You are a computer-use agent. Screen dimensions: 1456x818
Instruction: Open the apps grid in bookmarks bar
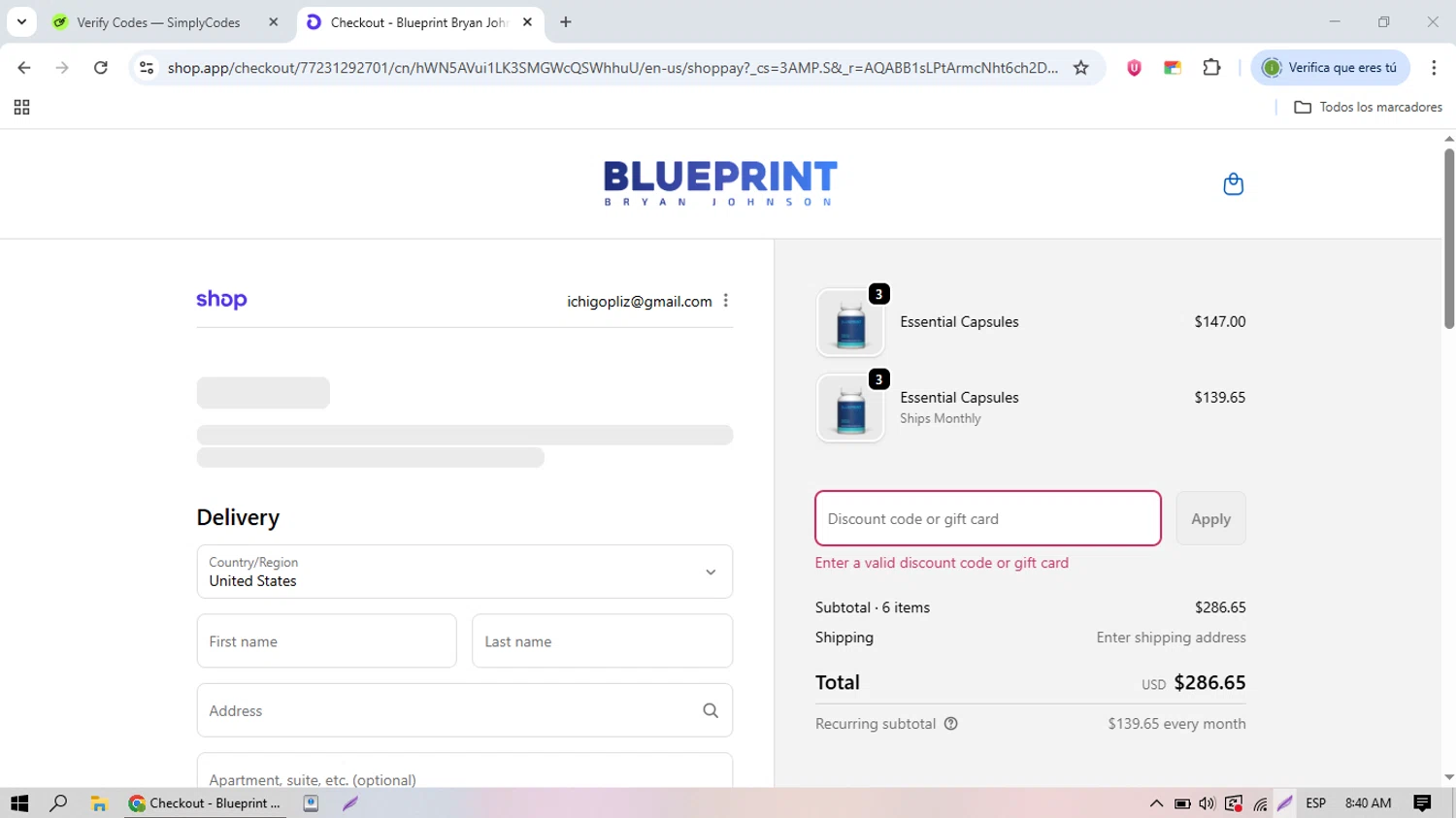21,108
